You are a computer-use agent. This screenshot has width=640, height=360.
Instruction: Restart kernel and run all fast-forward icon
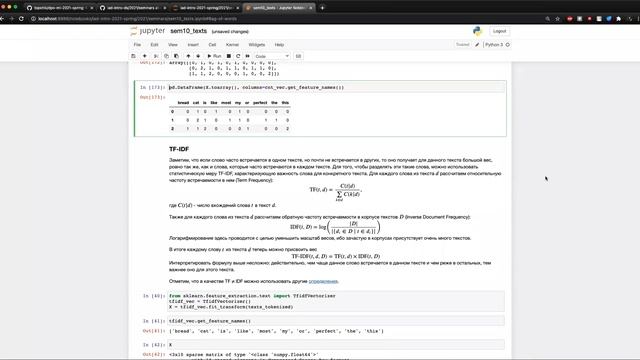pyautogui.click(x=247, y=56)
